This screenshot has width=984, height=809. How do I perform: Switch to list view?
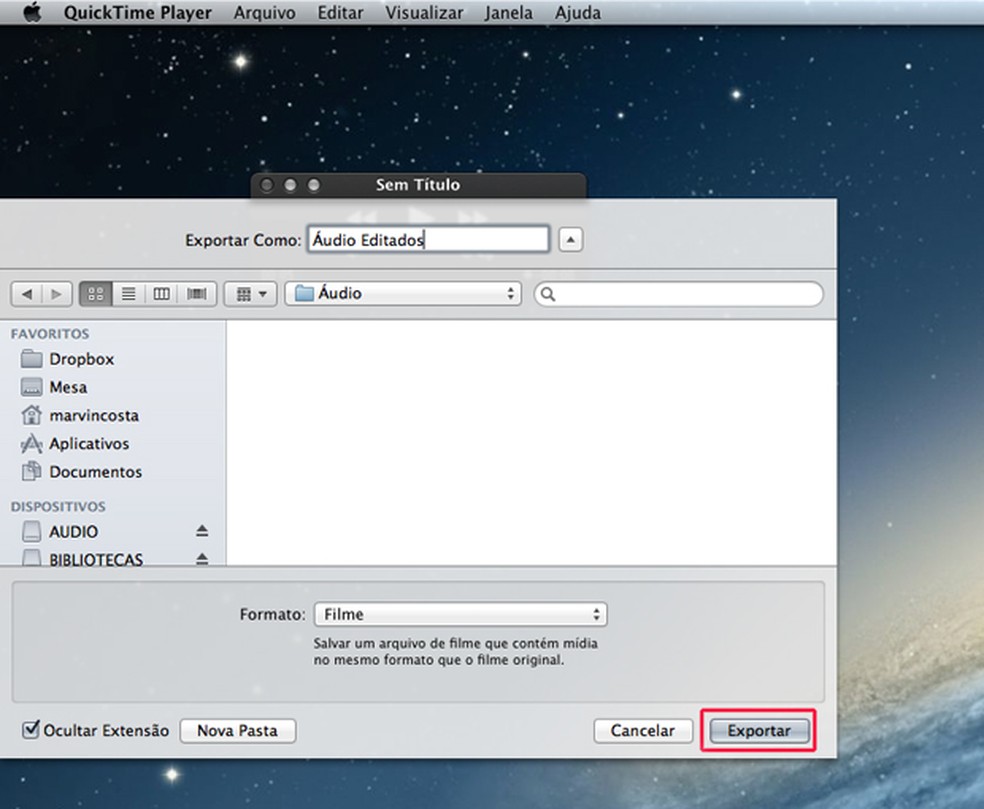129,294
